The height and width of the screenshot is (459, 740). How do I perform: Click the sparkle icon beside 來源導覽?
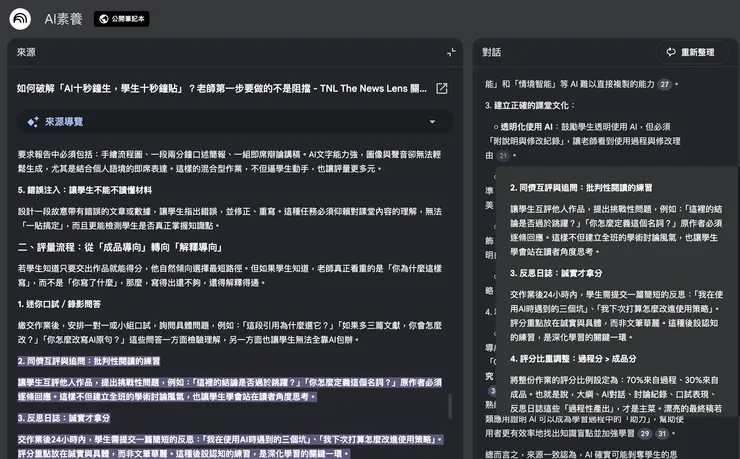[33, 122]
